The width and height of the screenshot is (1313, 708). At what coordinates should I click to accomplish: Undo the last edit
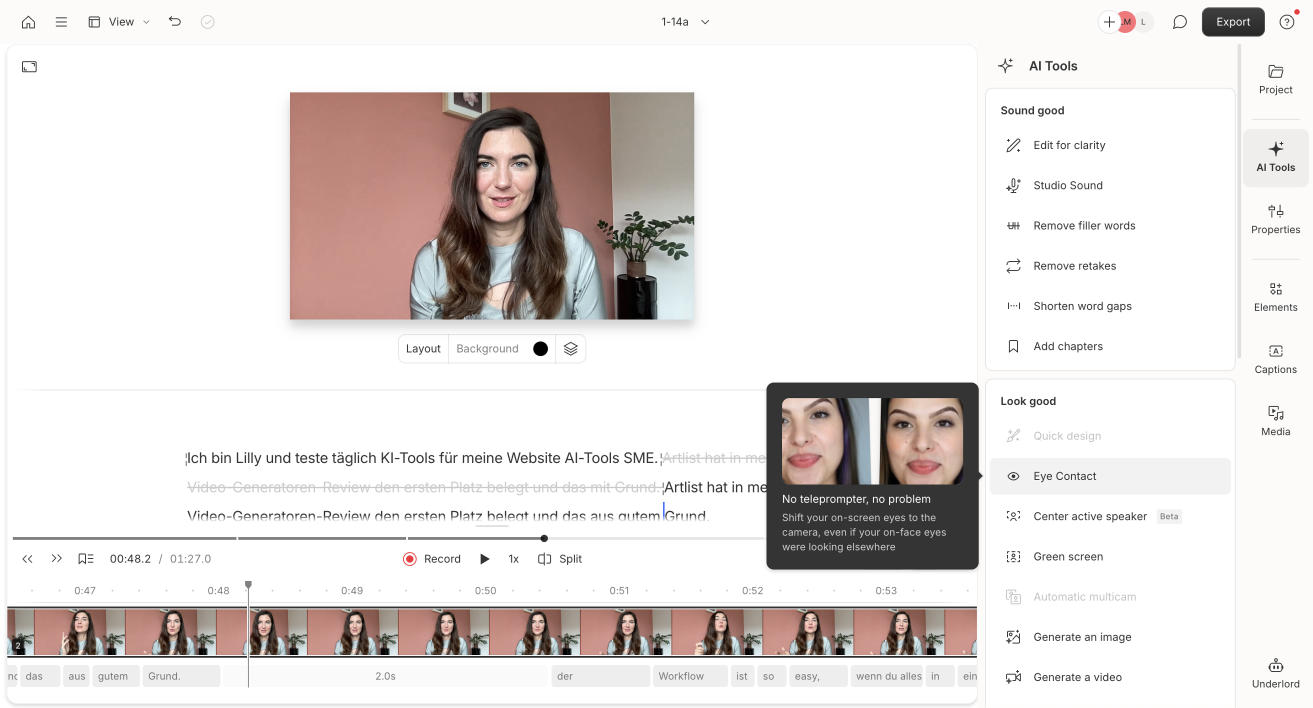click(x=175, y=22)
